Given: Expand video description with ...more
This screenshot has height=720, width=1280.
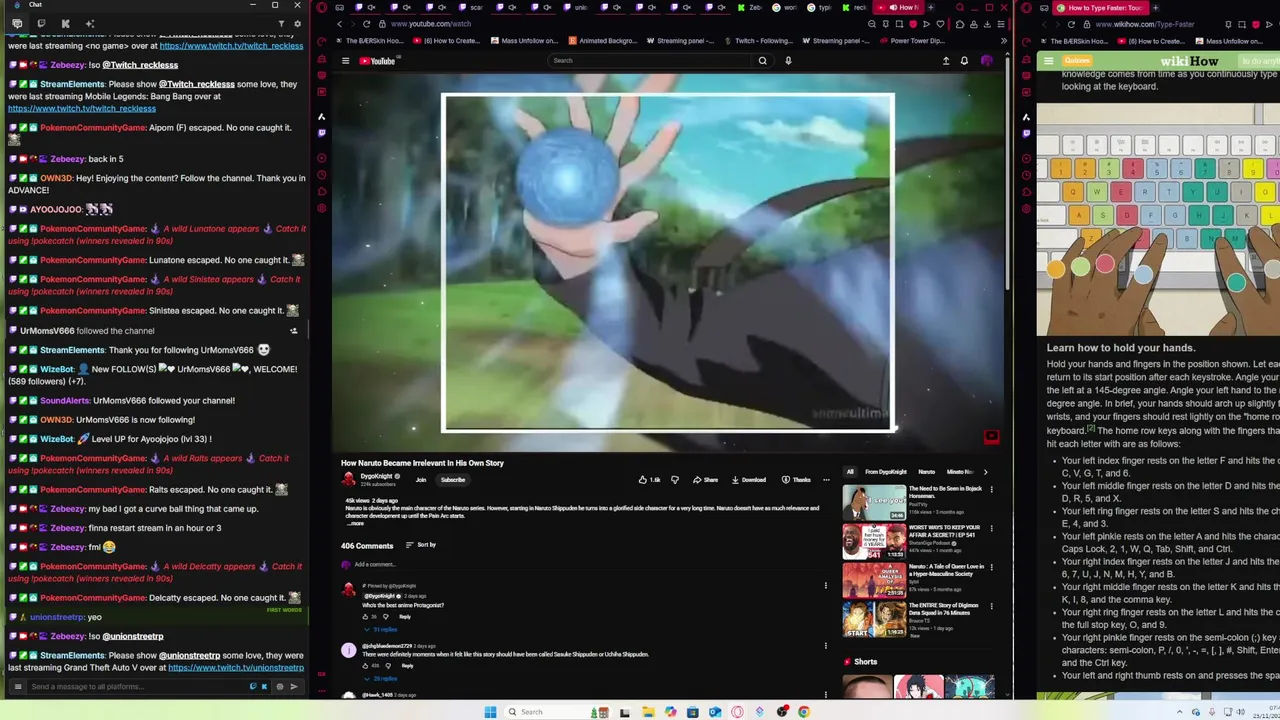Looking at the screenshot, I should click(x=355, y=523).
